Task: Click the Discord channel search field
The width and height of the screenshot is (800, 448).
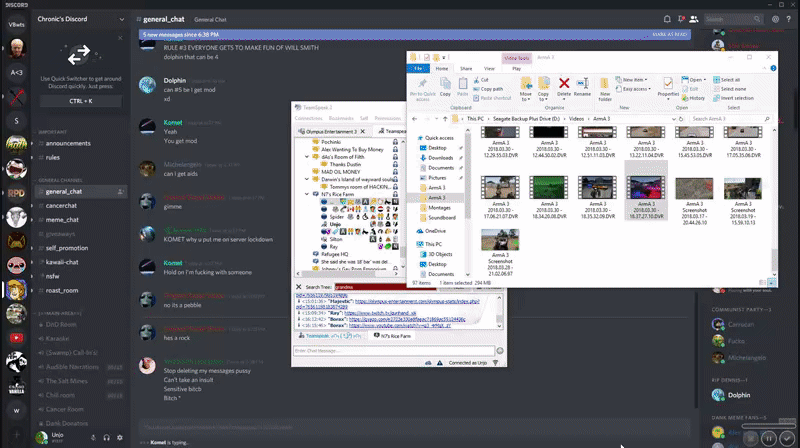Action: (x=733, y=19)
